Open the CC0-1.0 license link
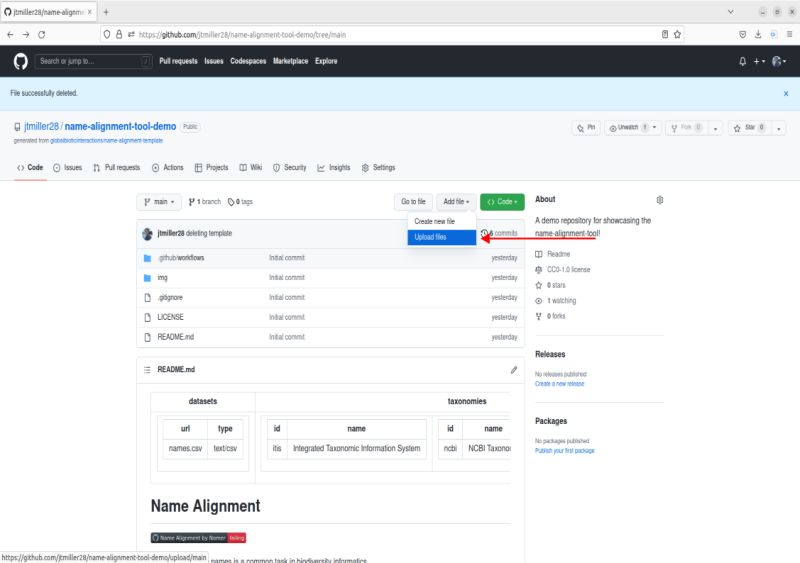This screenshot has width=800, height=563. (x=563, y=270)
